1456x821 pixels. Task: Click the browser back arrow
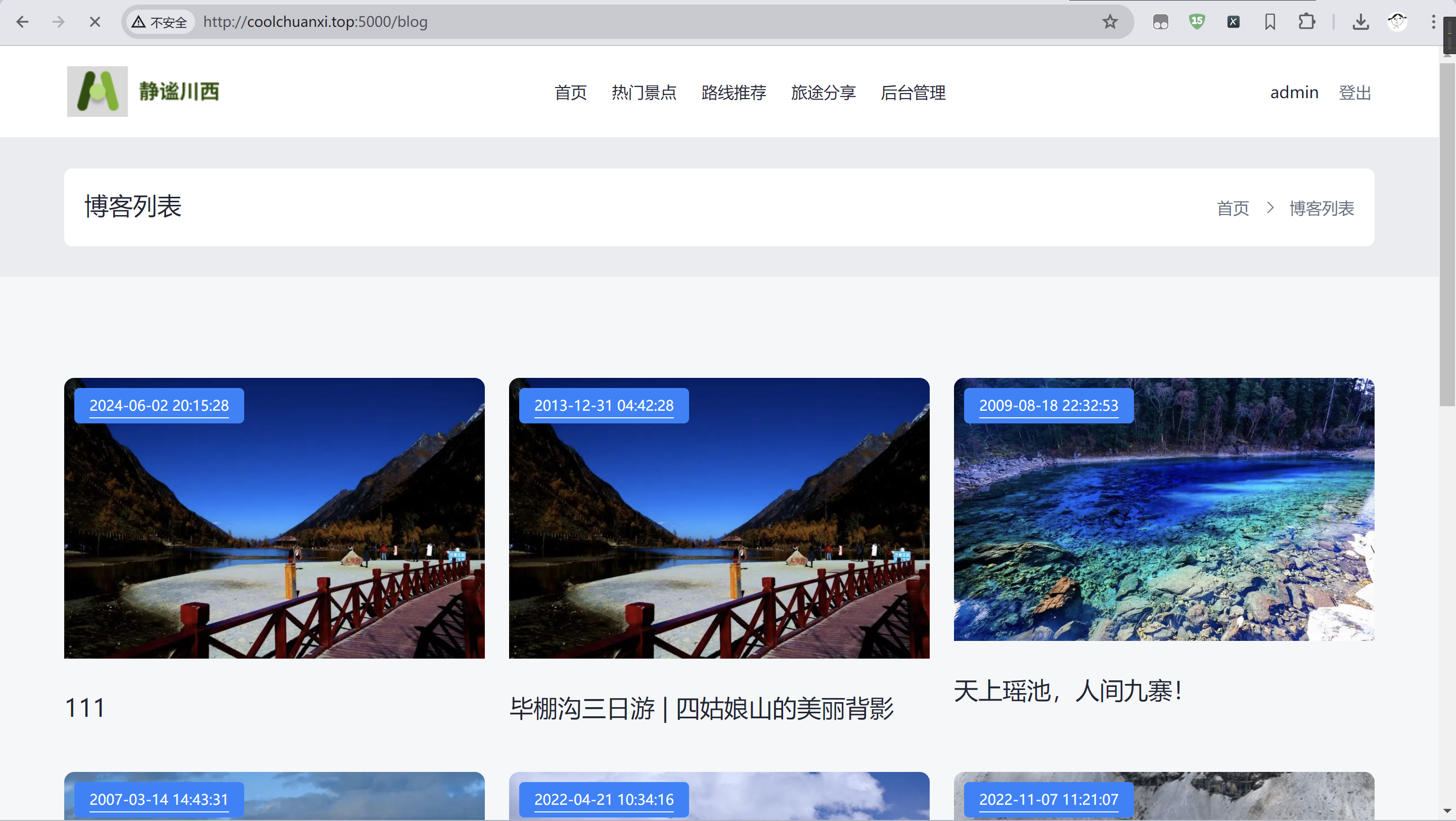22,22
